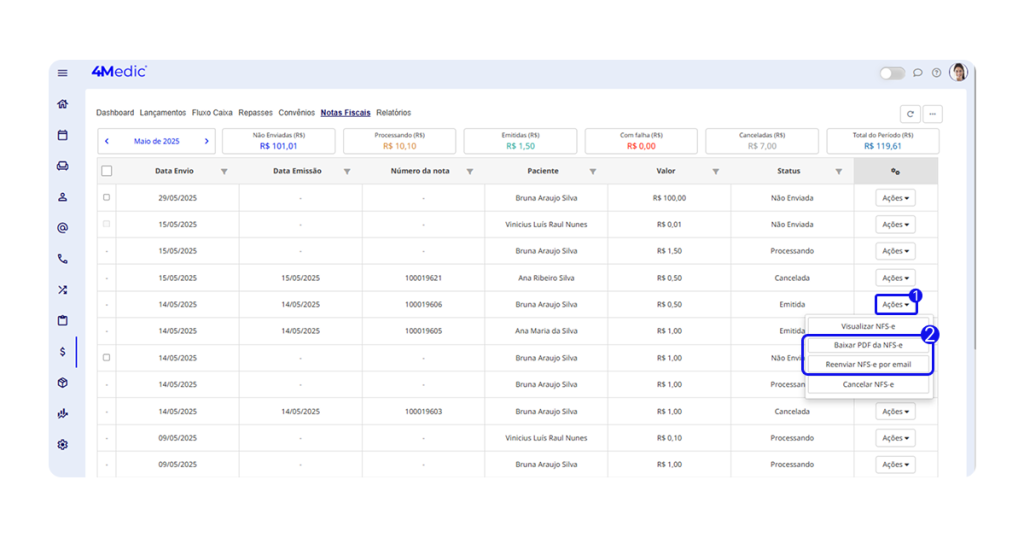The width and height of the screenshot is (1024, 538).
Task: Check the 15/05/2025 Vinicius Luis Raul Nunes row
Action: (106, 224)
